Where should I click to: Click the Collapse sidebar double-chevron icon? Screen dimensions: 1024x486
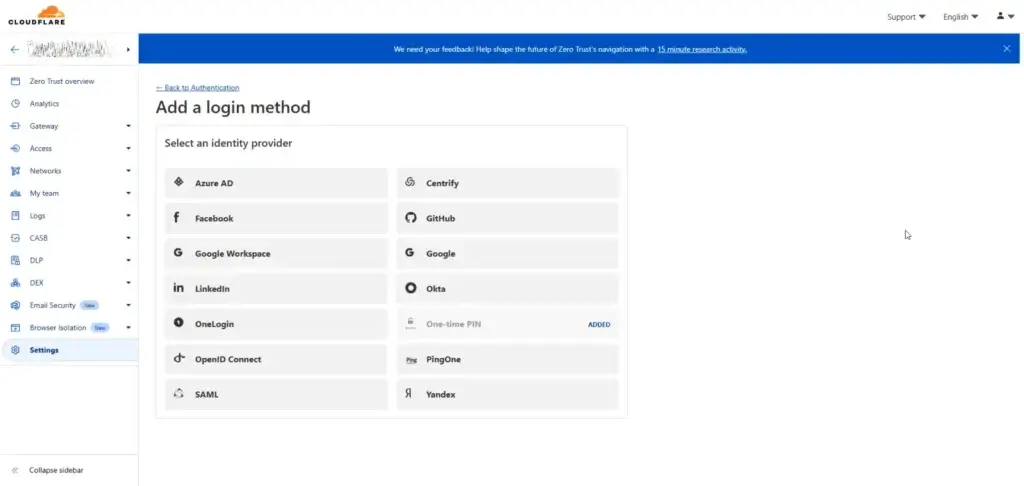click(x=15, y=470)
